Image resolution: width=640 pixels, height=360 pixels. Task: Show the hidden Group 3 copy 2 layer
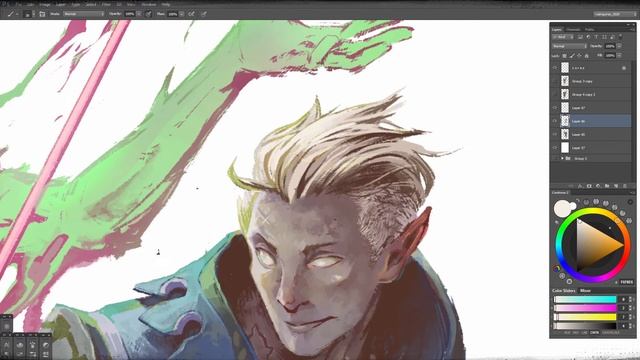click(555, 94)
